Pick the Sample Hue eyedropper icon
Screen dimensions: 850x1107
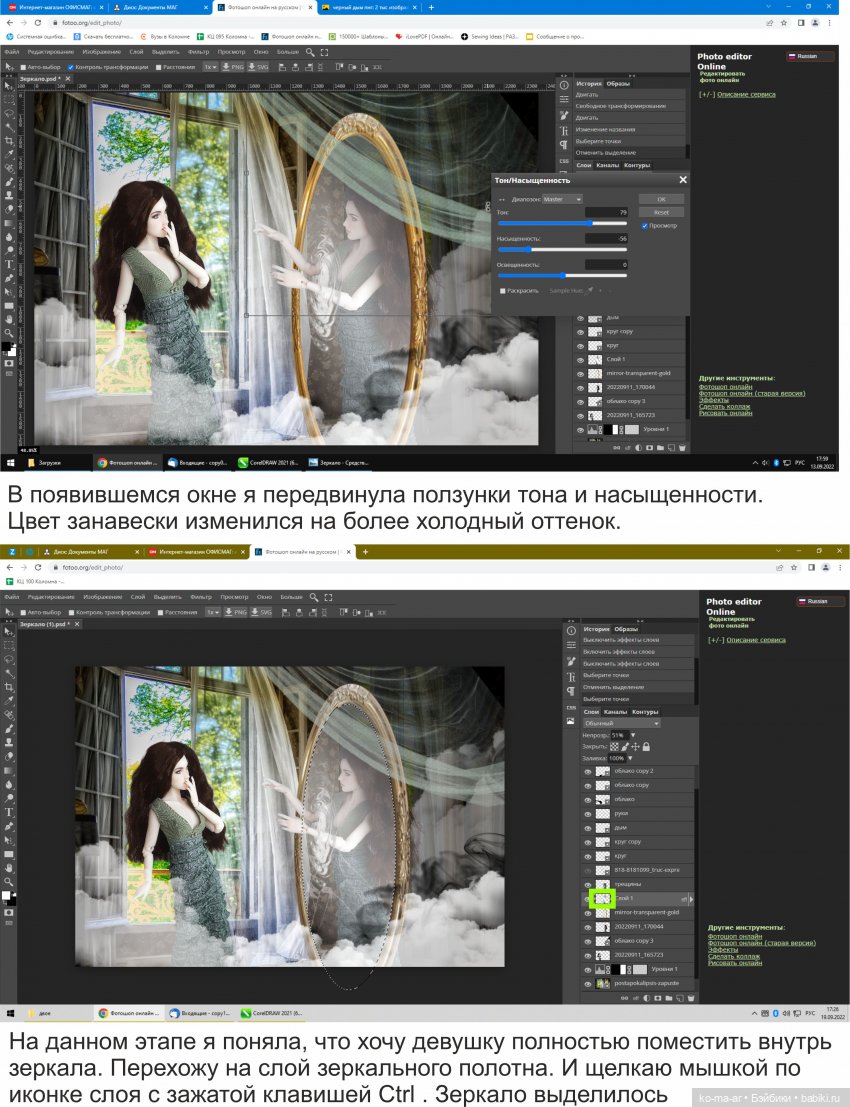[590, 290]
